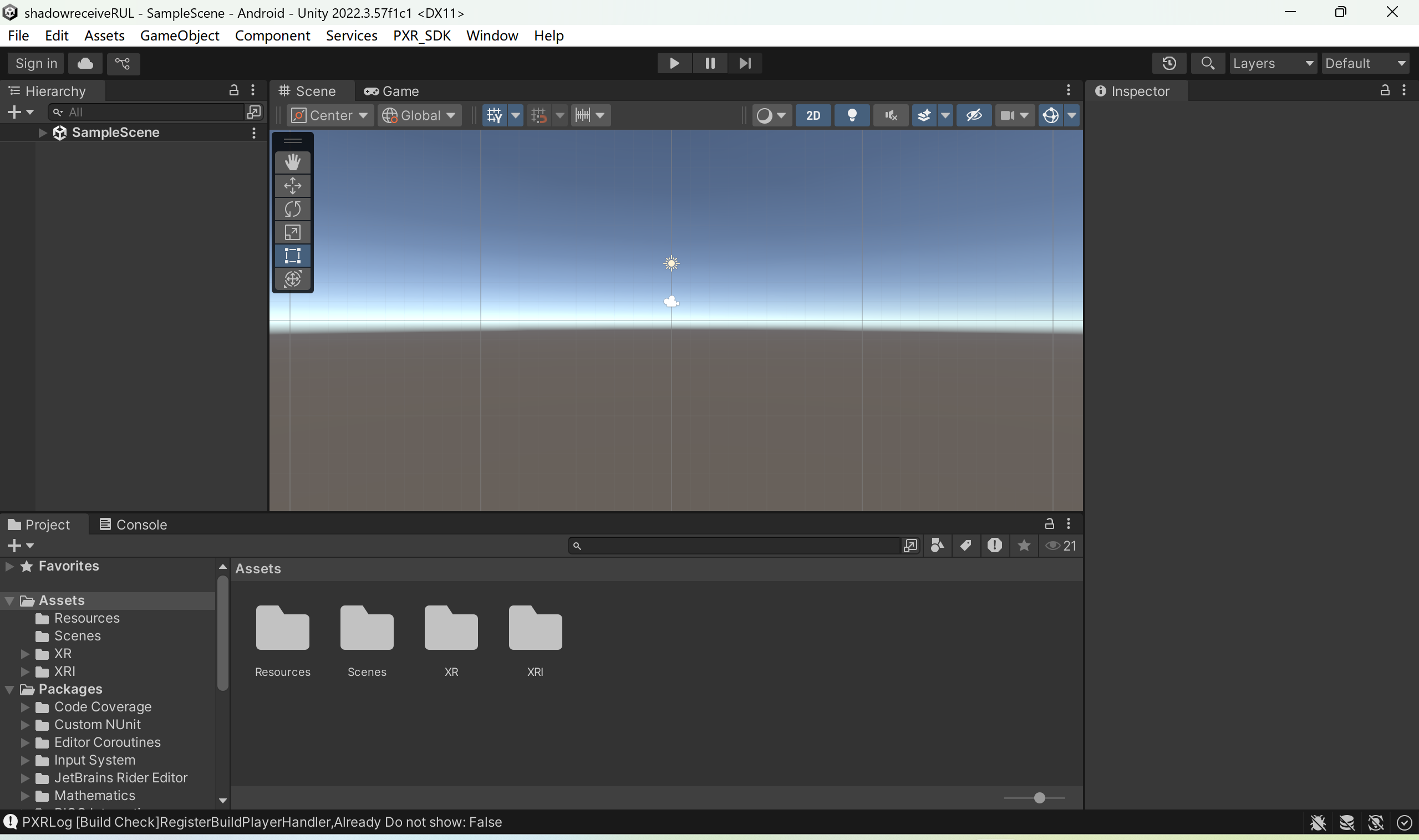Toggle hidden objects scene visibility
The image size is (1419, 840).
tap(973, 115)
